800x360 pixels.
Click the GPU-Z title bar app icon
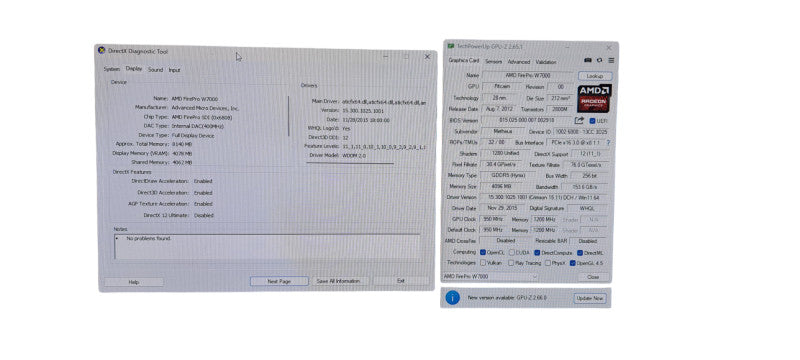coord(451,46)
